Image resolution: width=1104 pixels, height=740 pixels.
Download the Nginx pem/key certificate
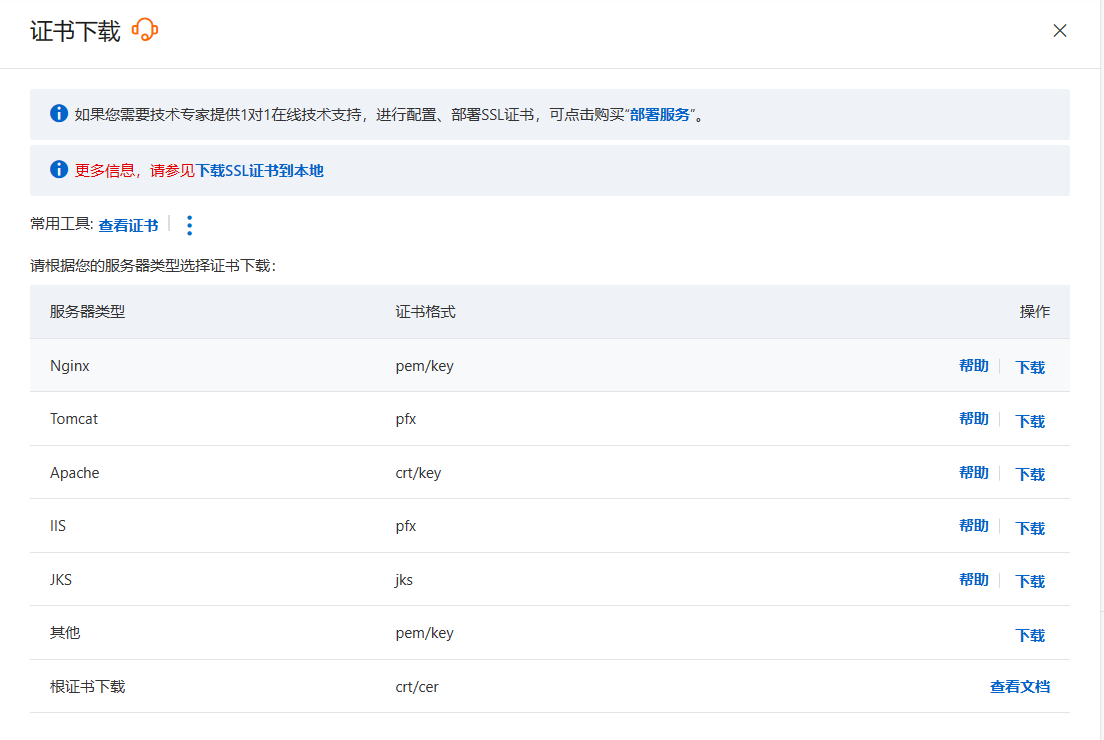point(1030,367)
